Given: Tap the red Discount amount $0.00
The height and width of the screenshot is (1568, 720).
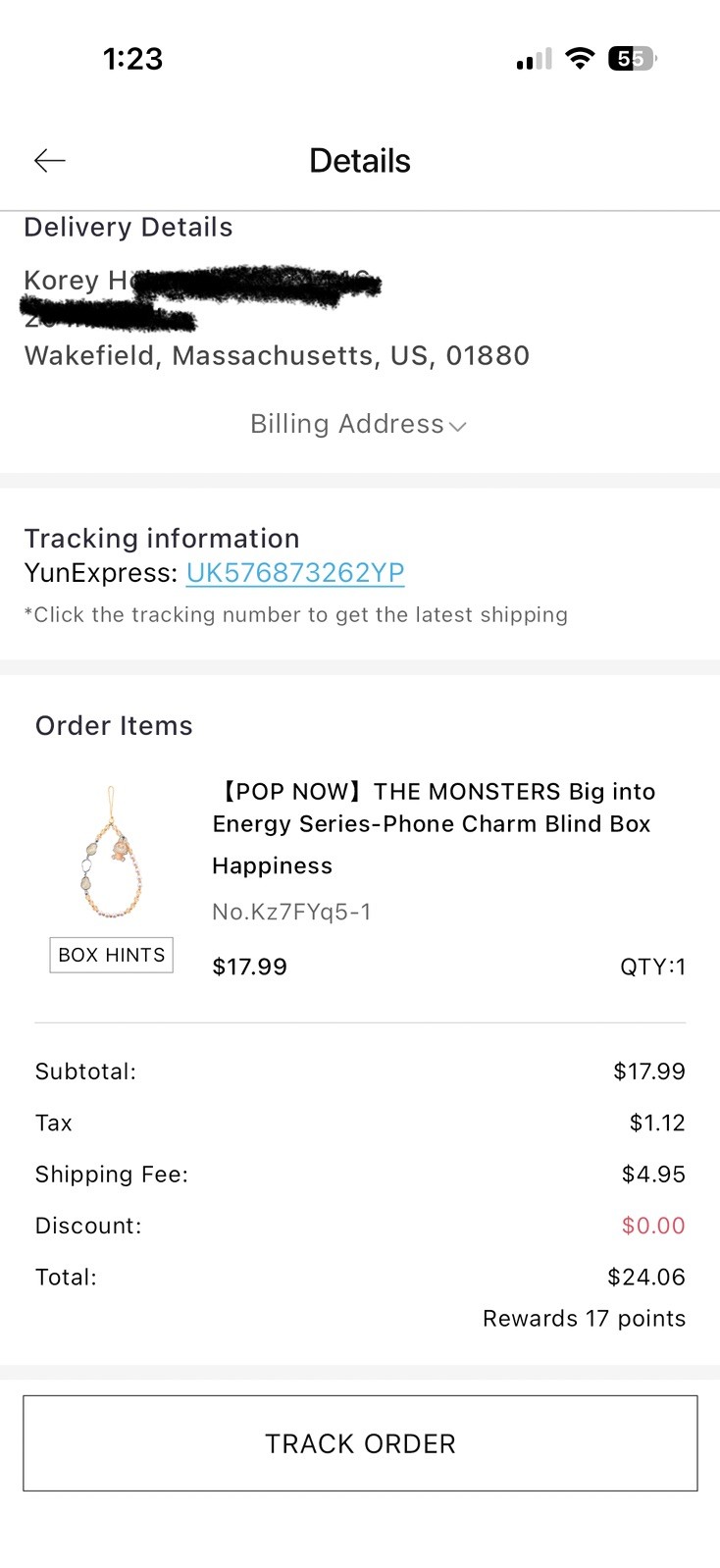Looking at the screenshot, I should (653, 1226).
